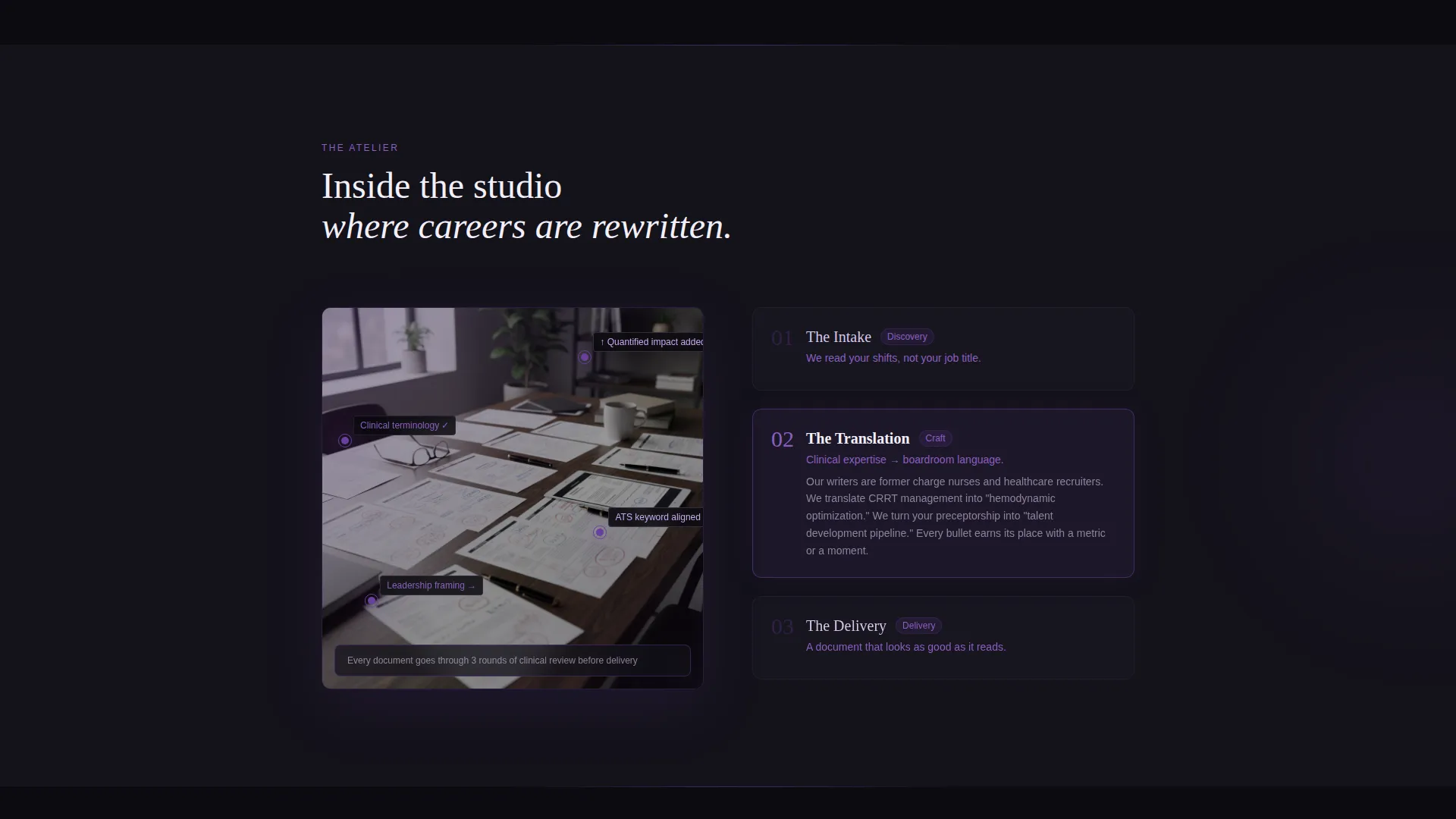This screenshot has width=1456, height=819.
Task: Click the Leadership framing hotspot dot
Action: pos(372,601)
